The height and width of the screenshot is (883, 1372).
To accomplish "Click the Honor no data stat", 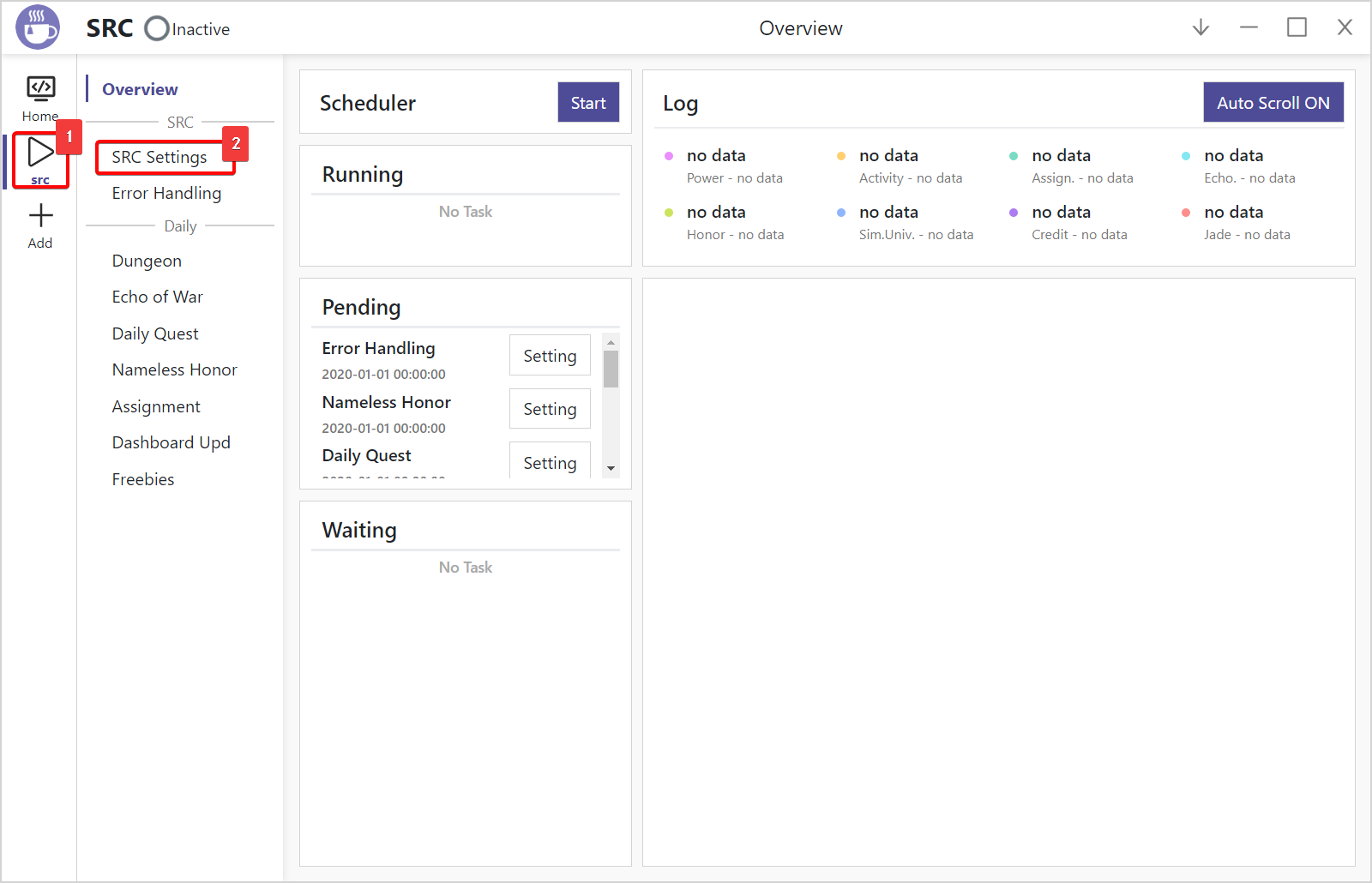I will [x=725, y=222].
